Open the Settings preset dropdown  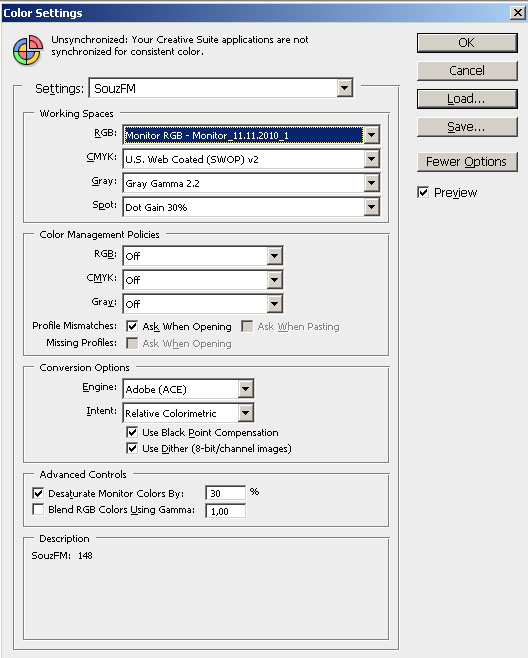pos(221,88)
